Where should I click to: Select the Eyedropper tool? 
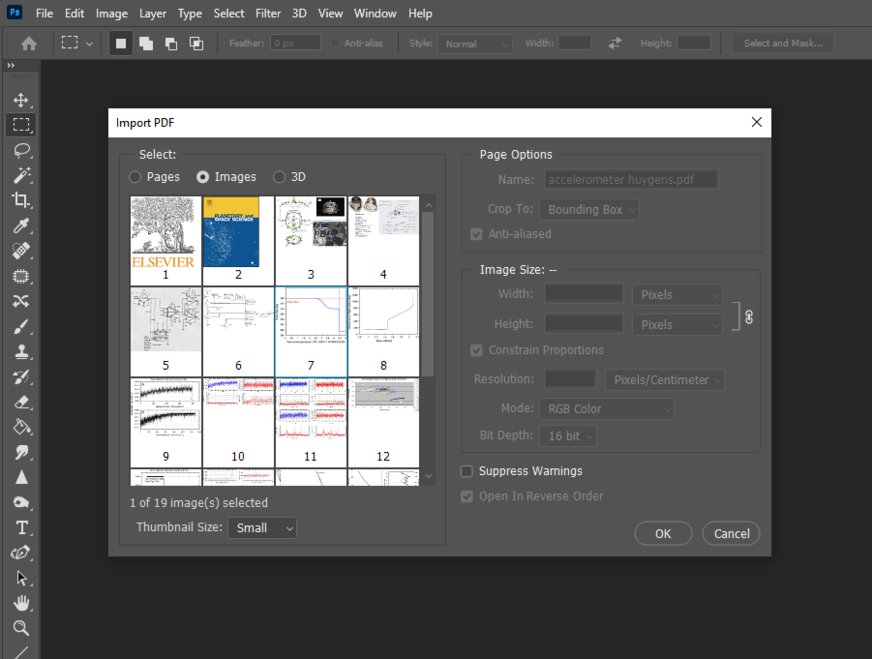coord(21,226)
